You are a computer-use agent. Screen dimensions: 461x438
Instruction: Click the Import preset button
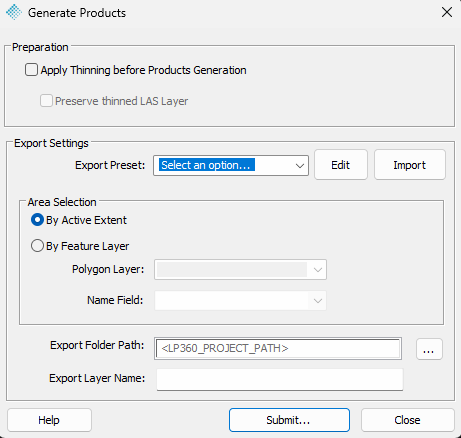(410, 165)
